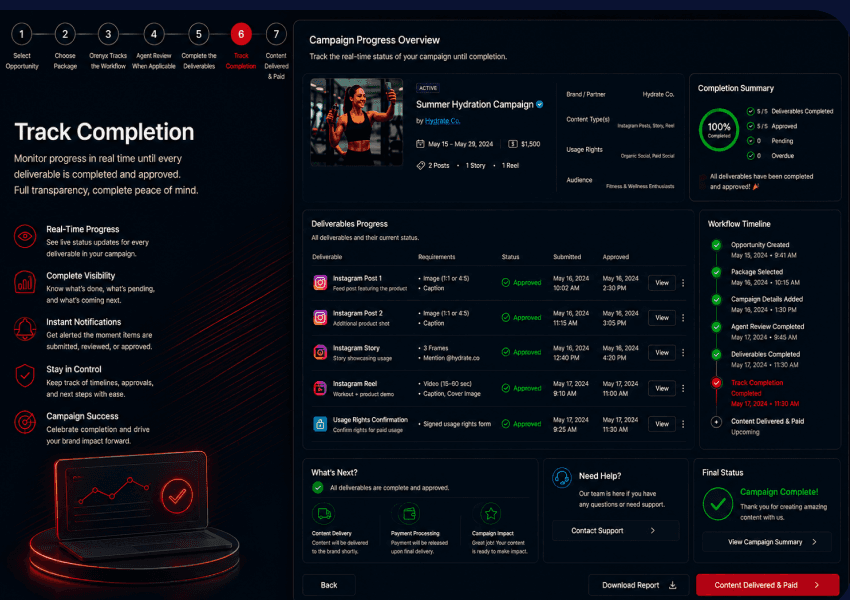The width and height of the screenshot is (850, 600).
Task: Click the Back button
Action: click(329, 585)
